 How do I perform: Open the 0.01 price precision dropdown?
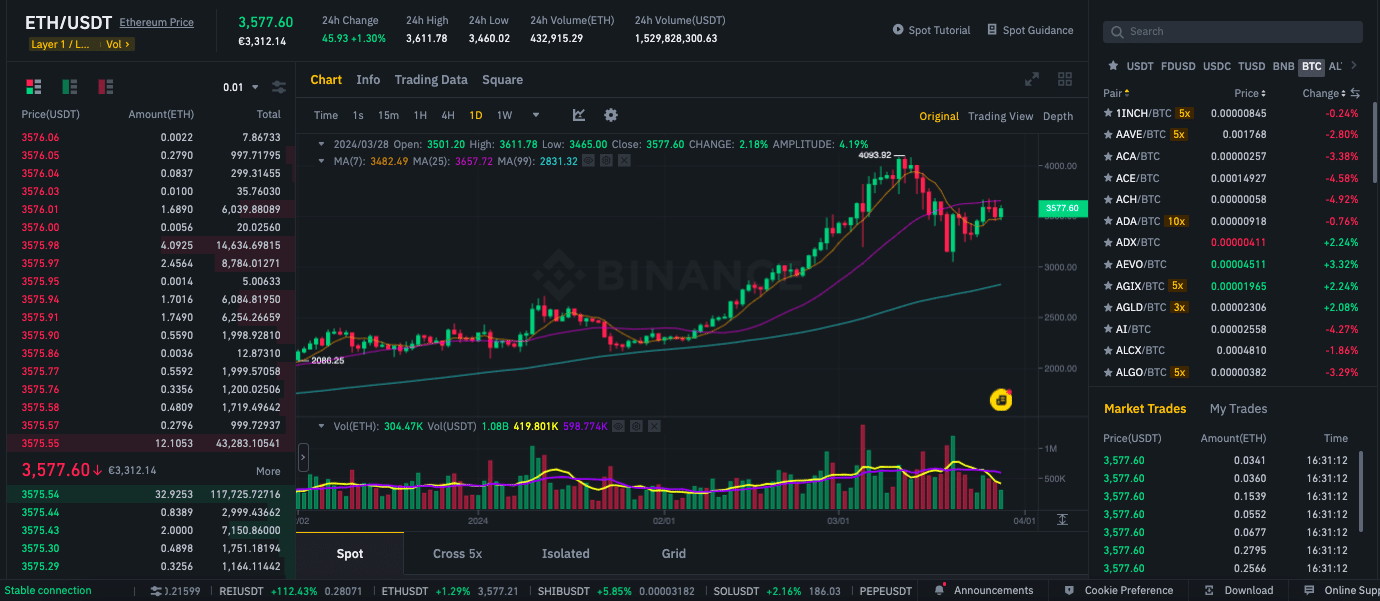point(240,87)
